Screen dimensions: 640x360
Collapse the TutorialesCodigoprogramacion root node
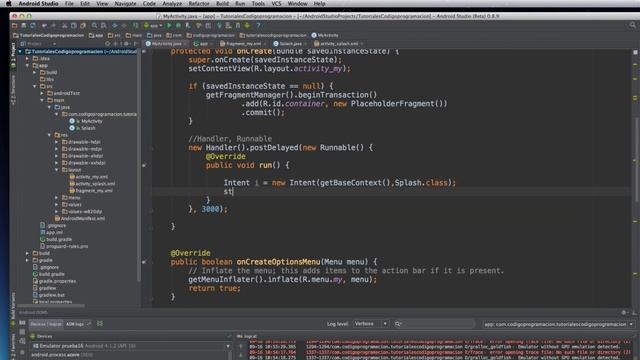coord(20,52)
